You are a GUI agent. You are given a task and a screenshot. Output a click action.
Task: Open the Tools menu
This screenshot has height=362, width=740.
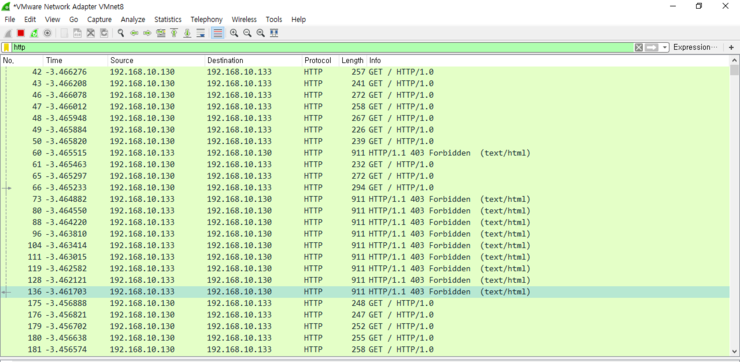coord(274,19)
